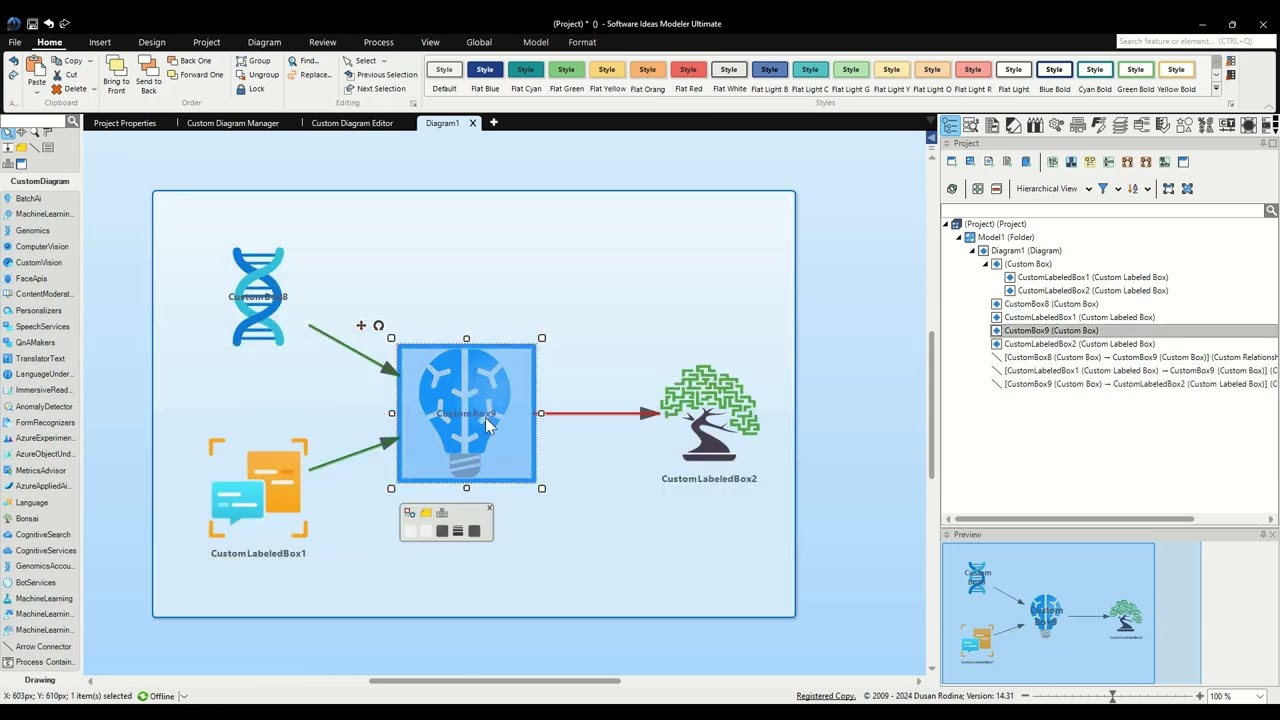Screen dimensions: 1280x720
Task: Switch to the Insert ribbon tab
Action: tap(100, 42)
